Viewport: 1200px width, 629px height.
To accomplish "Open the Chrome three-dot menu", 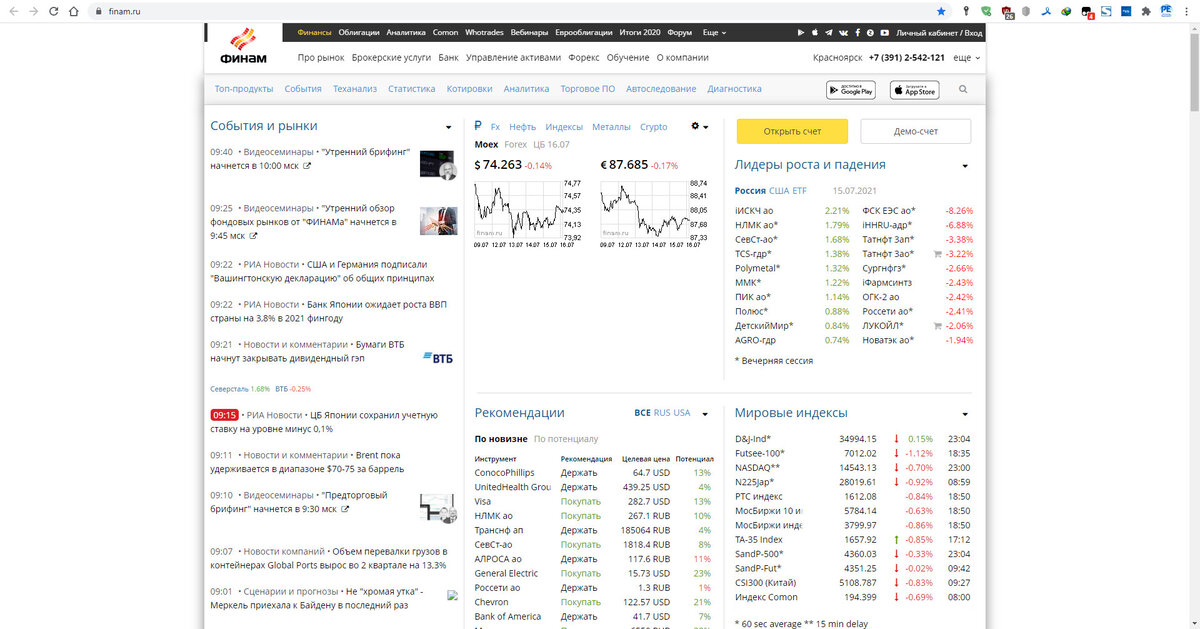I will tap(1188, 11).
